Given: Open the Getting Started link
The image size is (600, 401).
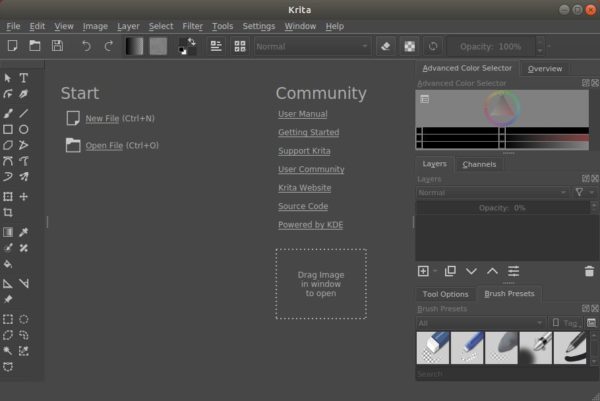Looking at the screenshot, I should click(x=308, y=132).
